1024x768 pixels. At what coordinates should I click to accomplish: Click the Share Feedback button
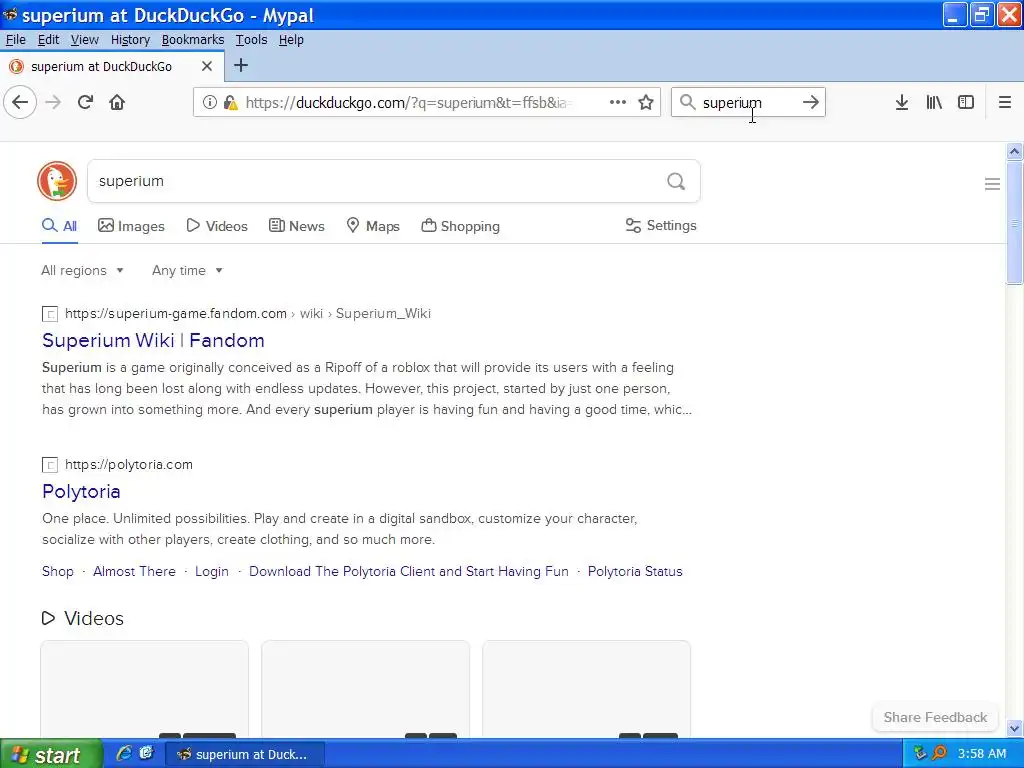click(x=935, y=717)
